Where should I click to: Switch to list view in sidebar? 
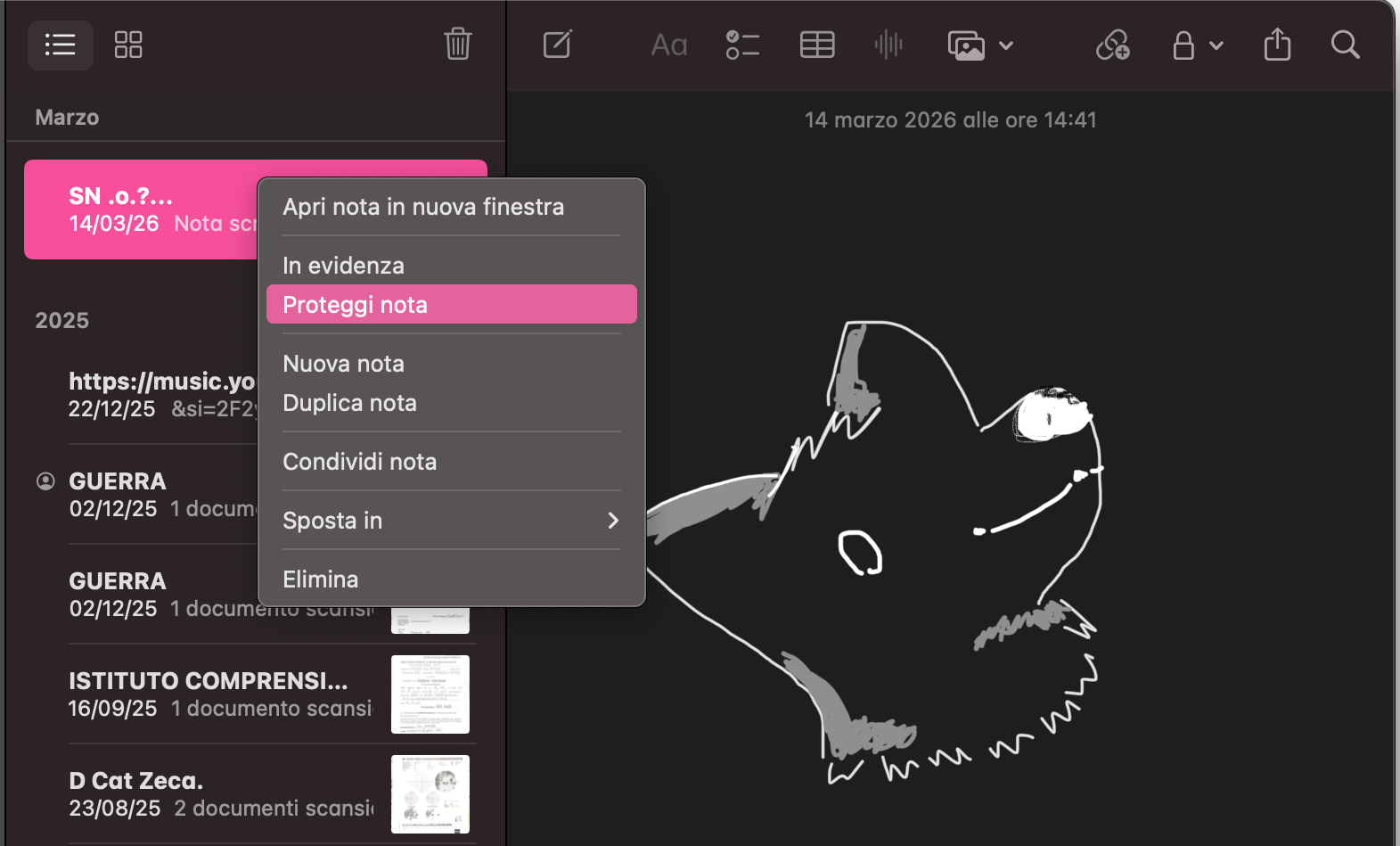61,45
